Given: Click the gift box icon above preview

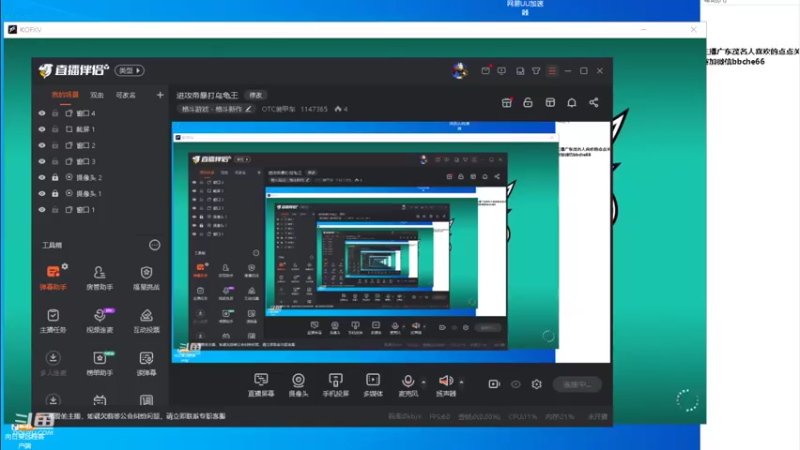Looking at the screenshot, I should click(x=507, y=103).
